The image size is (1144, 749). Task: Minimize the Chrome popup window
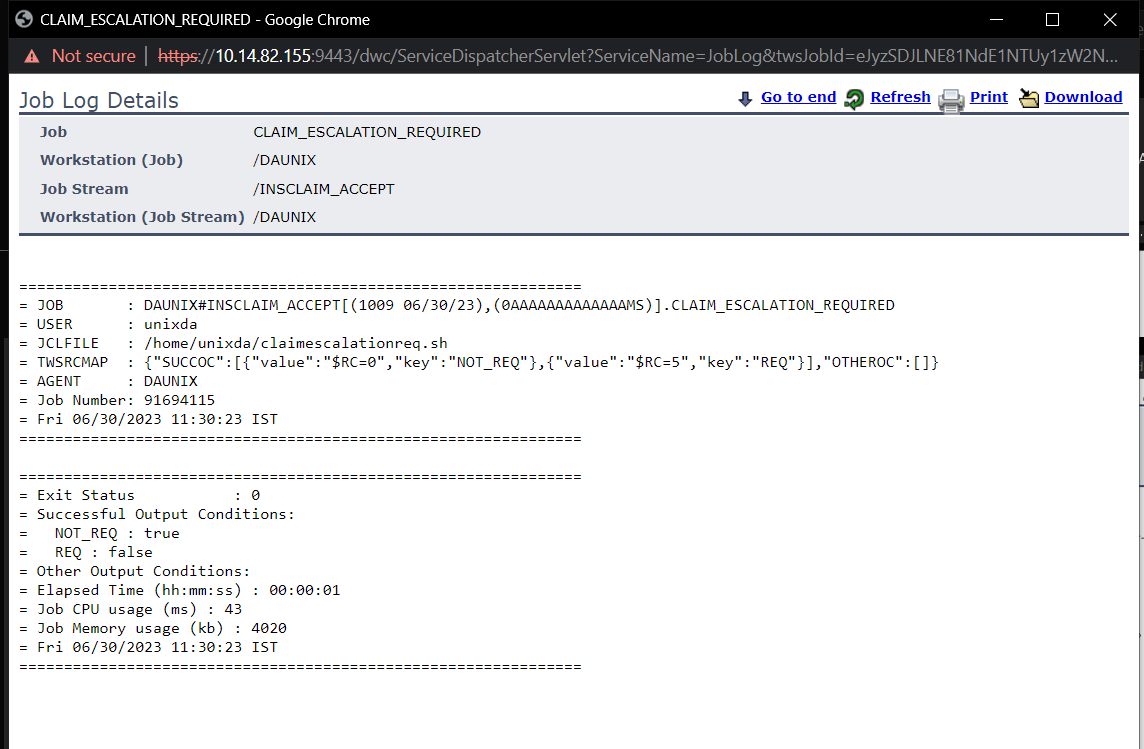coord(995,20)
